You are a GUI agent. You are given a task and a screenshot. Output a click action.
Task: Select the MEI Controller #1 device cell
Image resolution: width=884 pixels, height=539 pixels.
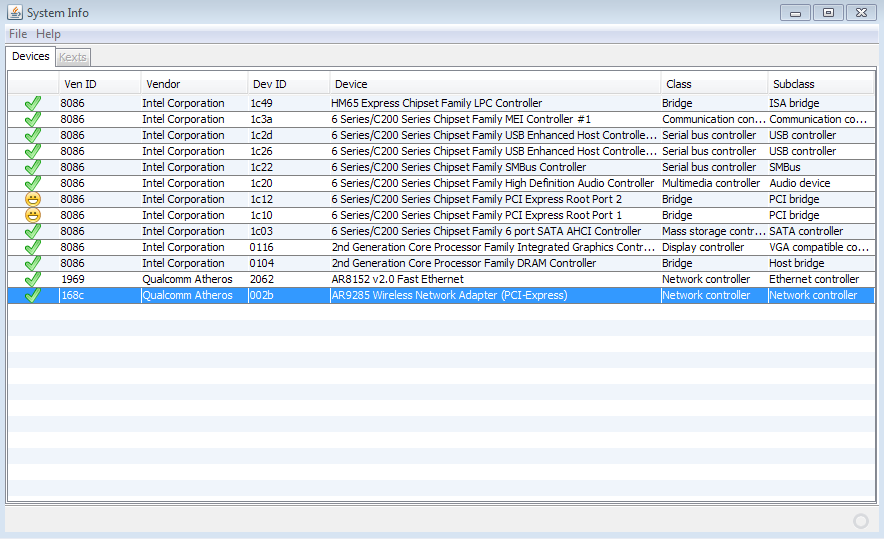(x=495, y=119)
